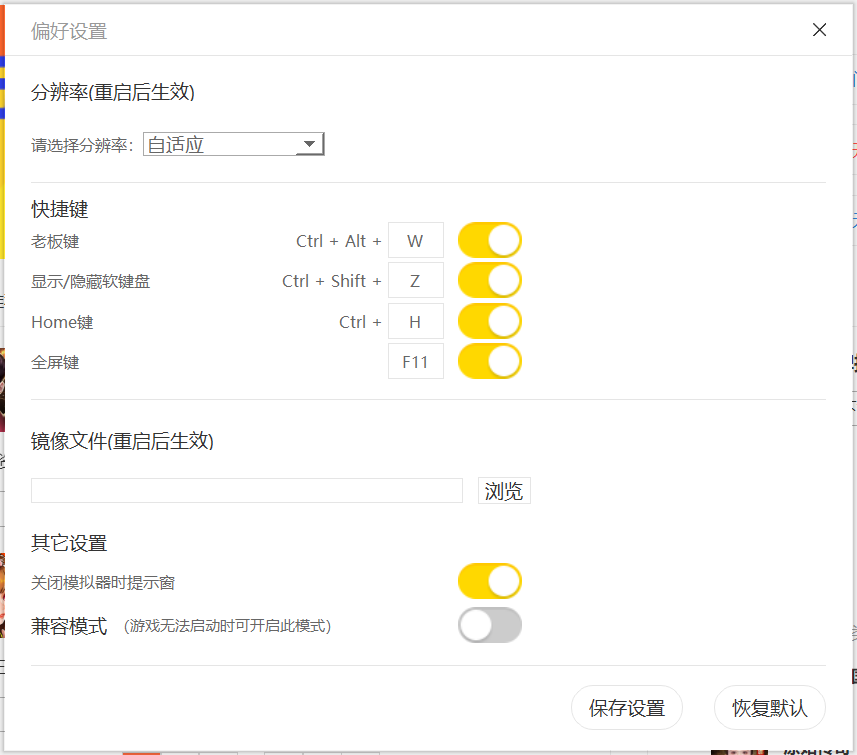Disable the Home键 shortcut toggle
857x755 pixels.
tap(489, 321)
